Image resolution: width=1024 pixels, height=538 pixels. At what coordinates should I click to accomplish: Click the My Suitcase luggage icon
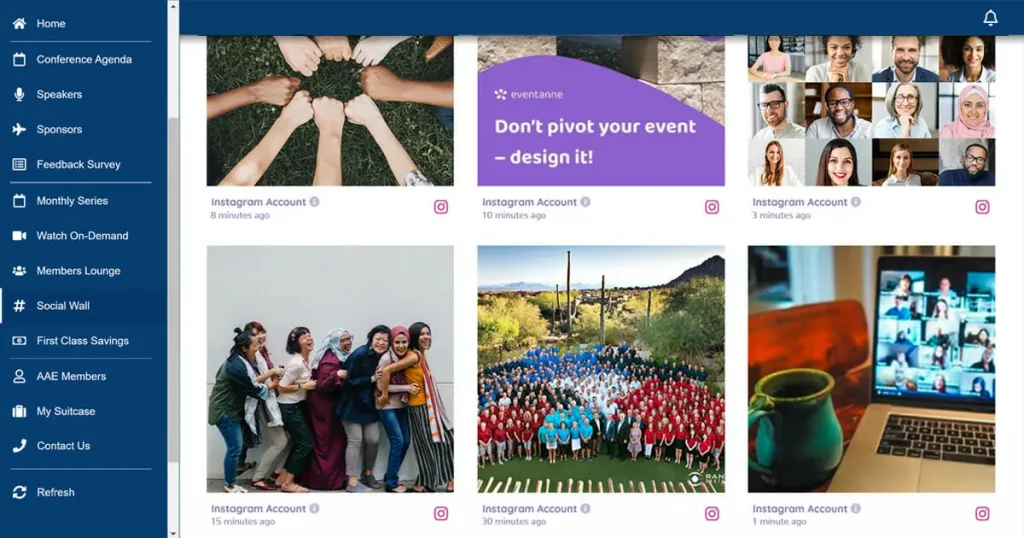19,411
